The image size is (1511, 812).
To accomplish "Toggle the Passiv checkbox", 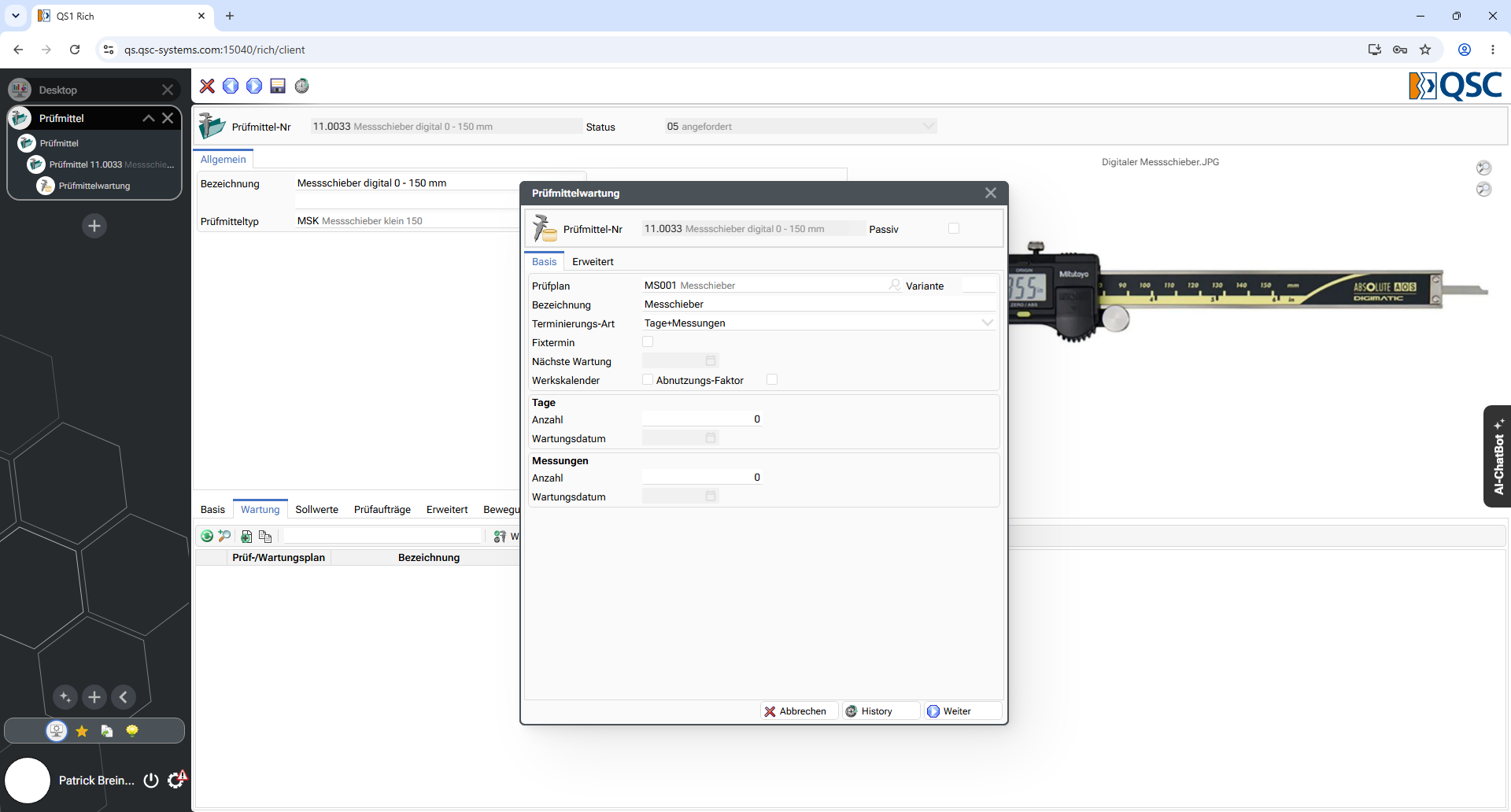I will click(954, 228).
